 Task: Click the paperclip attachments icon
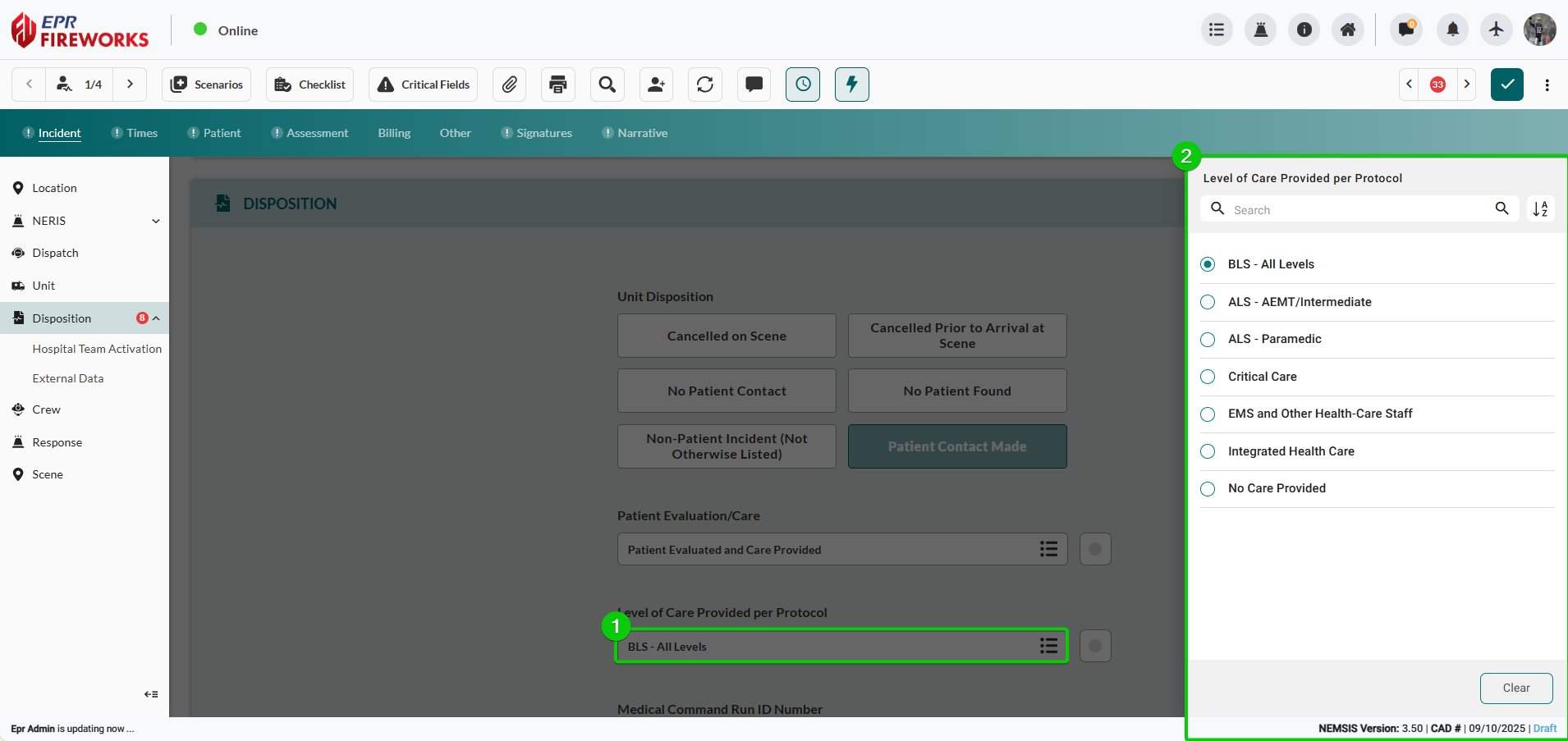509,85
